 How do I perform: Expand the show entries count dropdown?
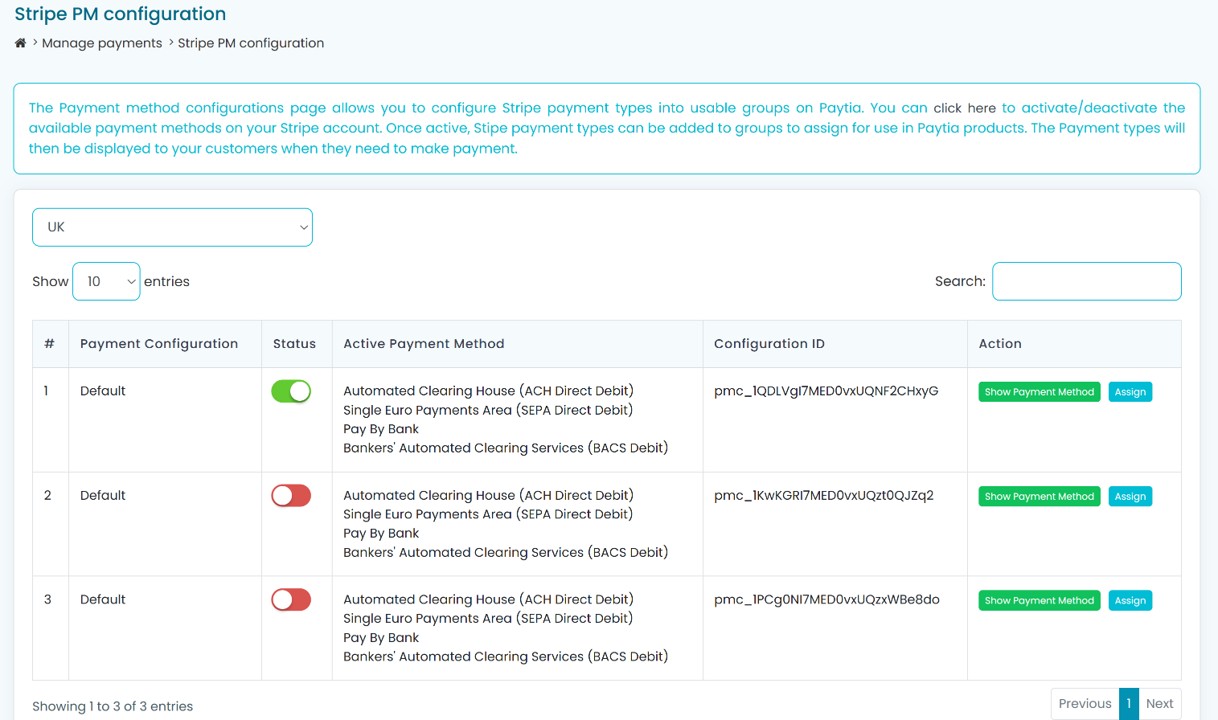click(x=106, y=282)
